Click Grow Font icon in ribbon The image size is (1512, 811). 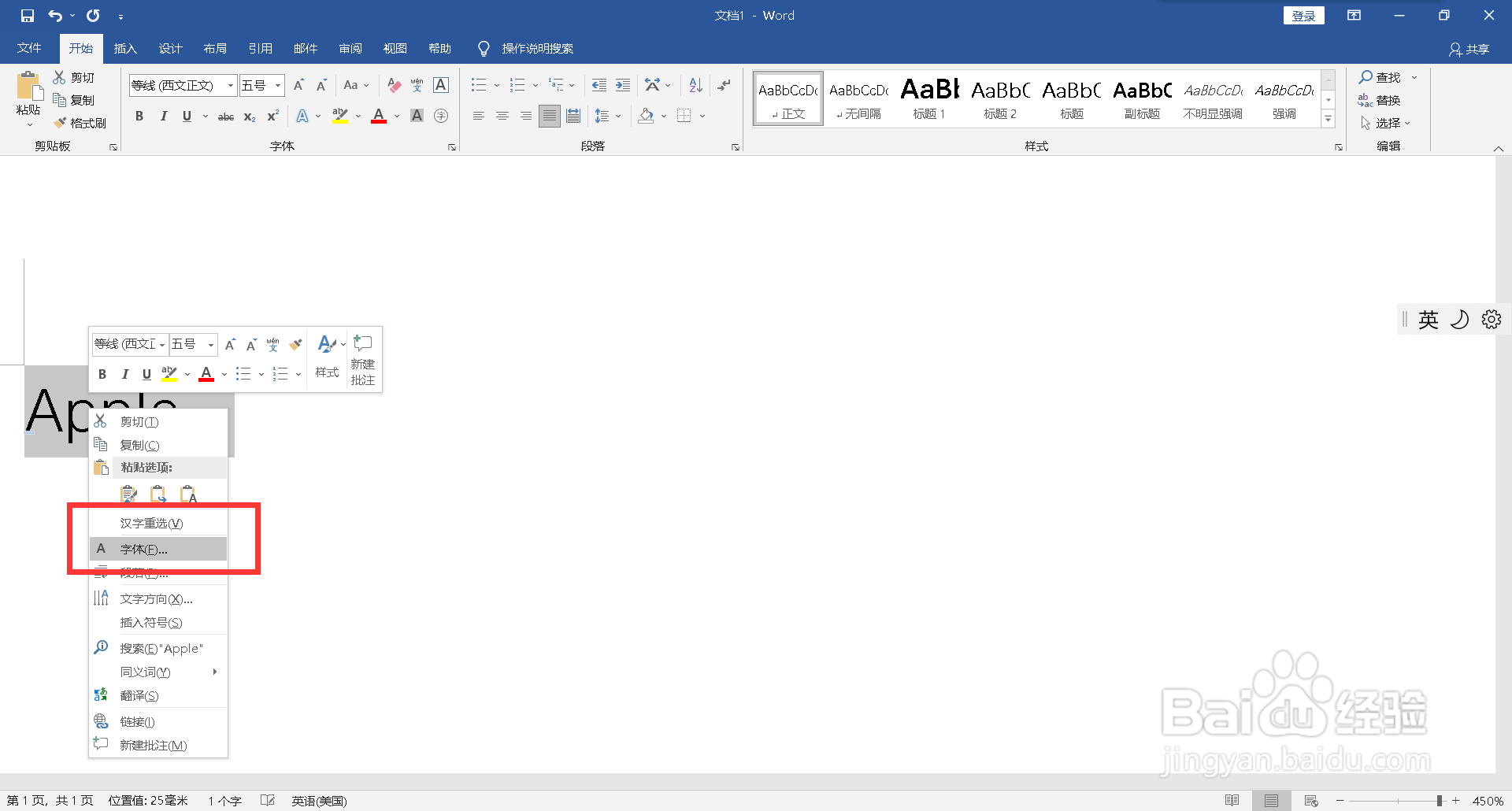tap(298, 85)
